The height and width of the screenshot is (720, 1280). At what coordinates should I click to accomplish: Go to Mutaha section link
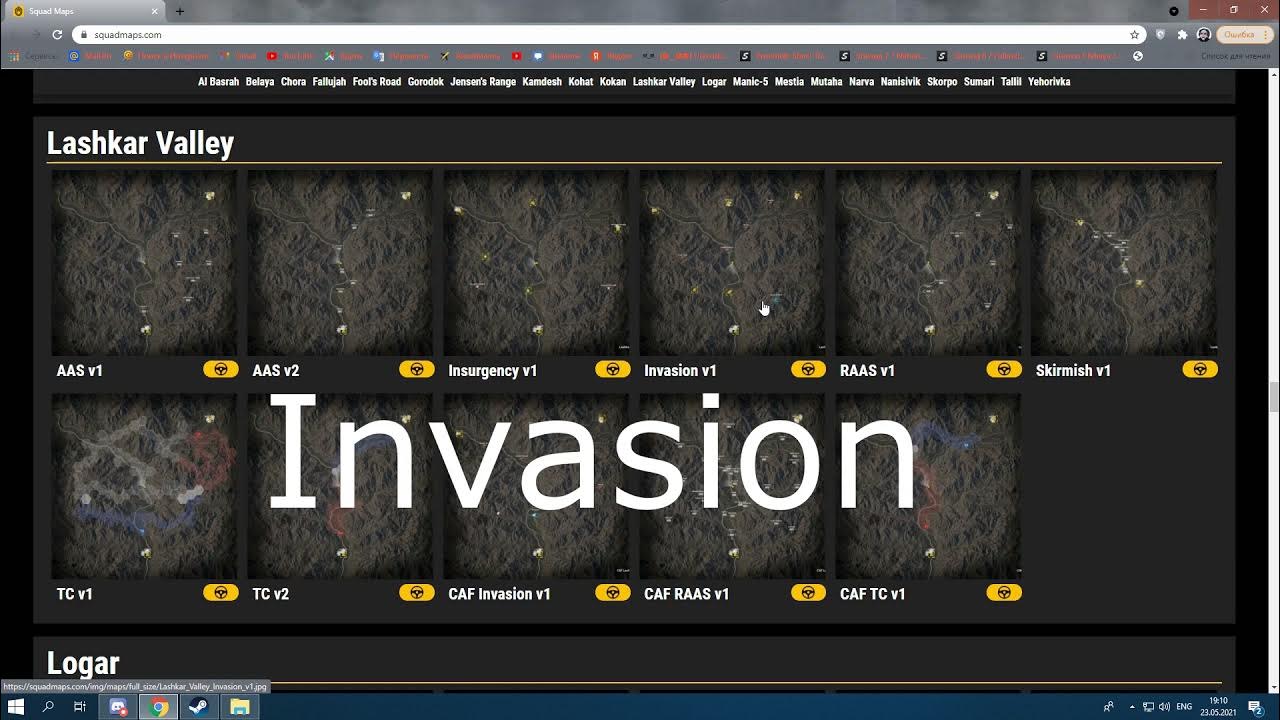(826, 82)
